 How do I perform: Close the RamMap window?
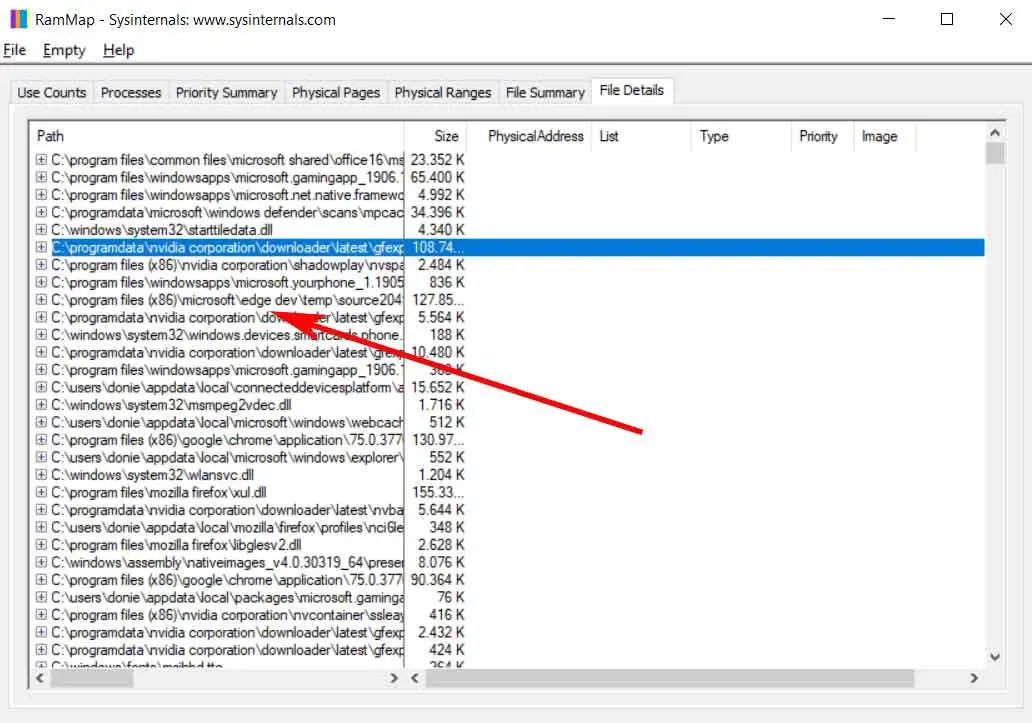pos(1005,19)
